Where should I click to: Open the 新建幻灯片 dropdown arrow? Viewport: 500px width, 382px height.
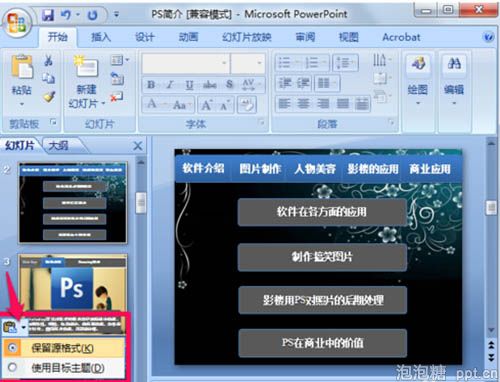pos(103,104)
